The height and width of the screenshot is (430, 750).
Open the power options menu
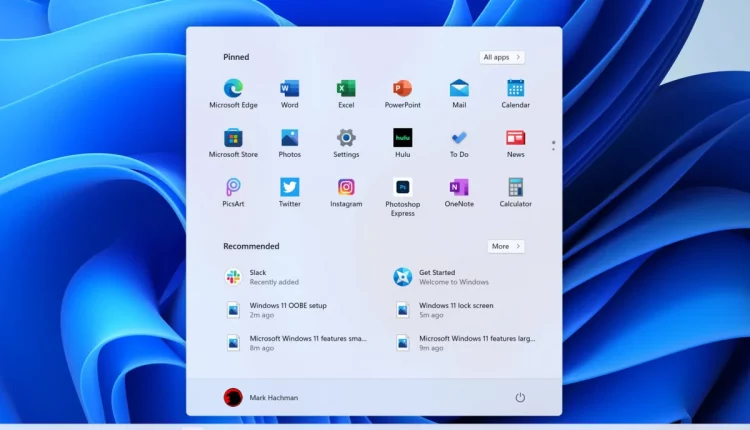[520, 397]
